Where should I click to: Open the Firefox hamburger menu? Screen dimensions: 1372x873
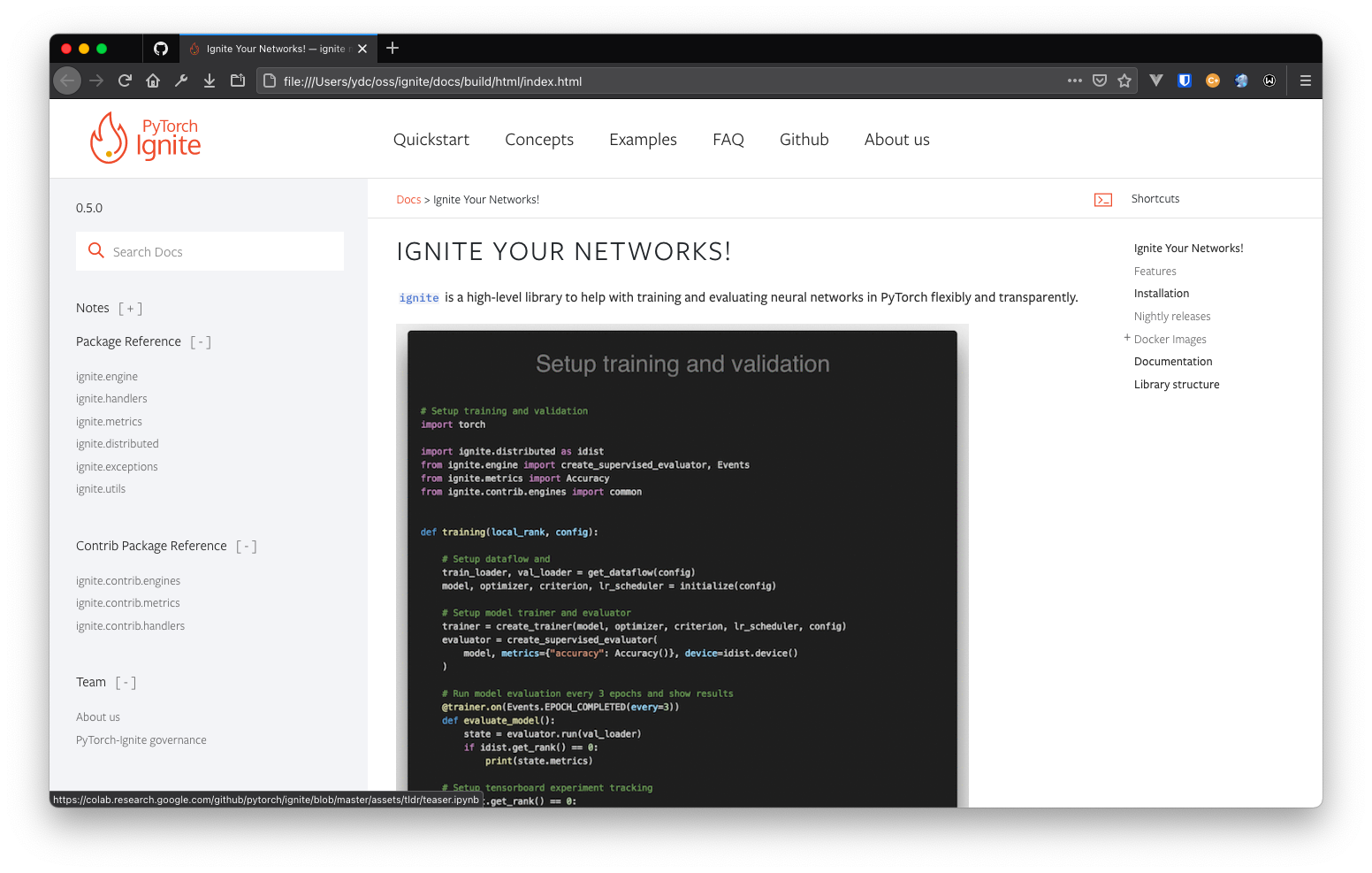coord(1305,80)
